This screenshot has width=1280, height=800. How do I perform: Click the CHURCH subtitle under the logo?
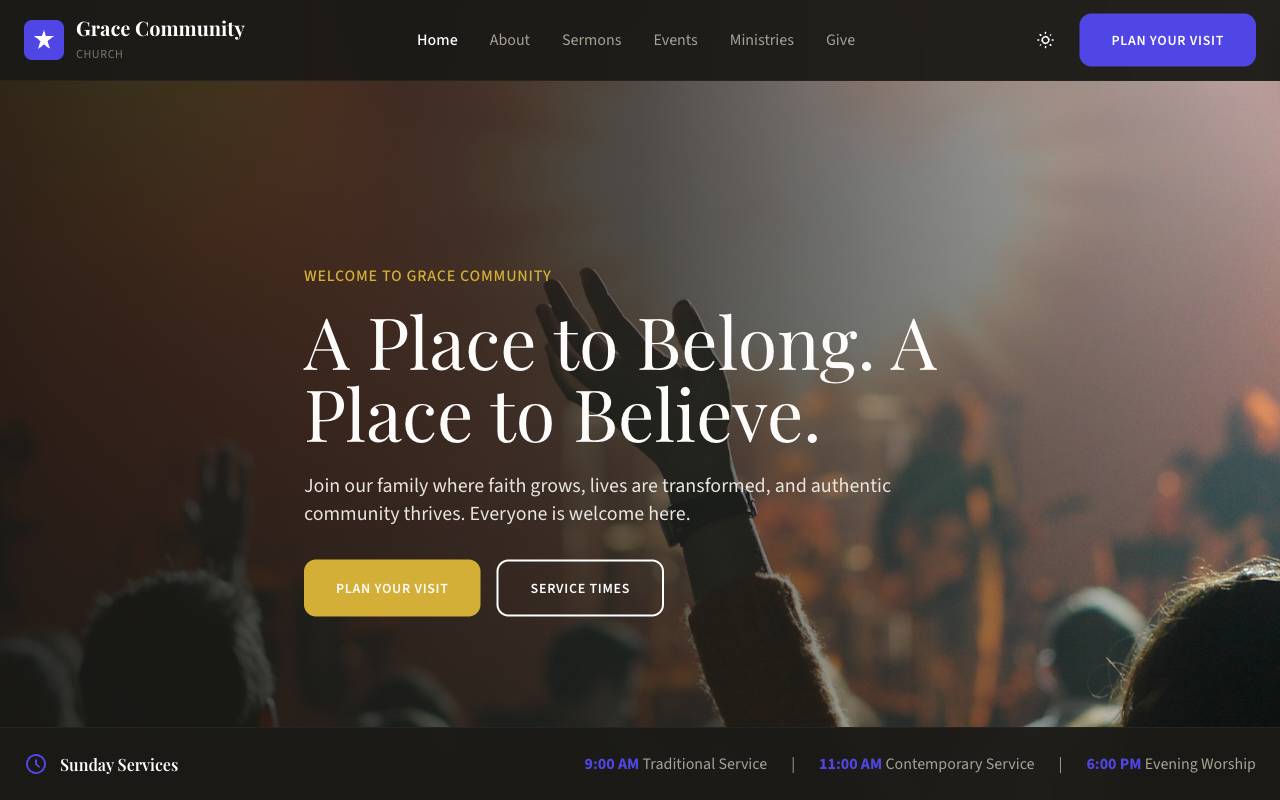tap(99, 54)
